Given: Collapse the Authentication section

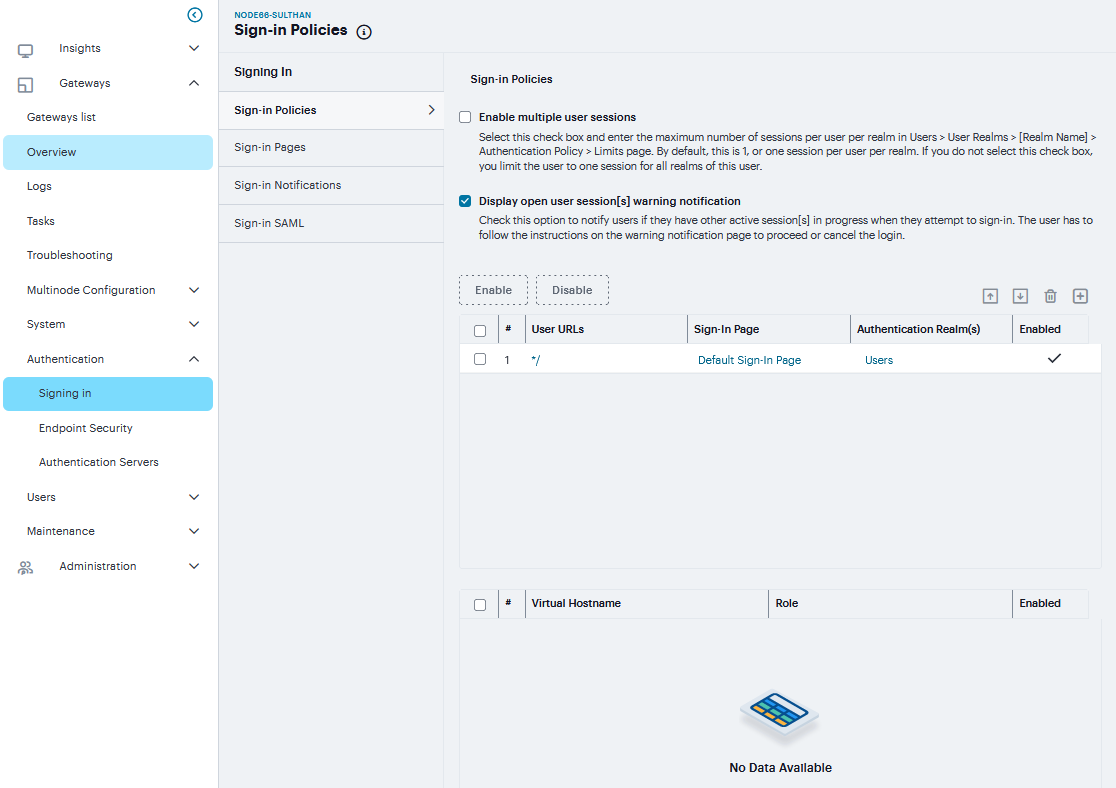Looking at the screenshot, I should pyautogui.click(x=108, y=358).
